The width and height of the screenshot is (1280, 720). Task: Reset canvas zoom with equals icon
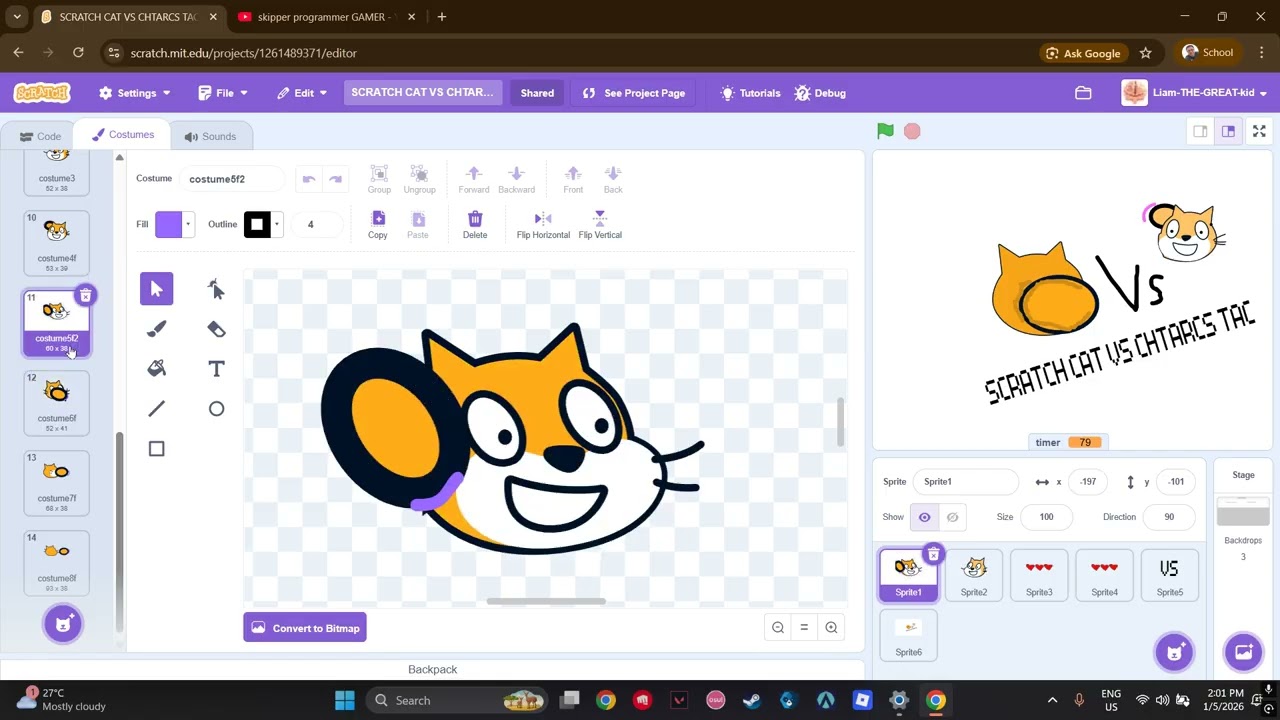pos(804,628)
